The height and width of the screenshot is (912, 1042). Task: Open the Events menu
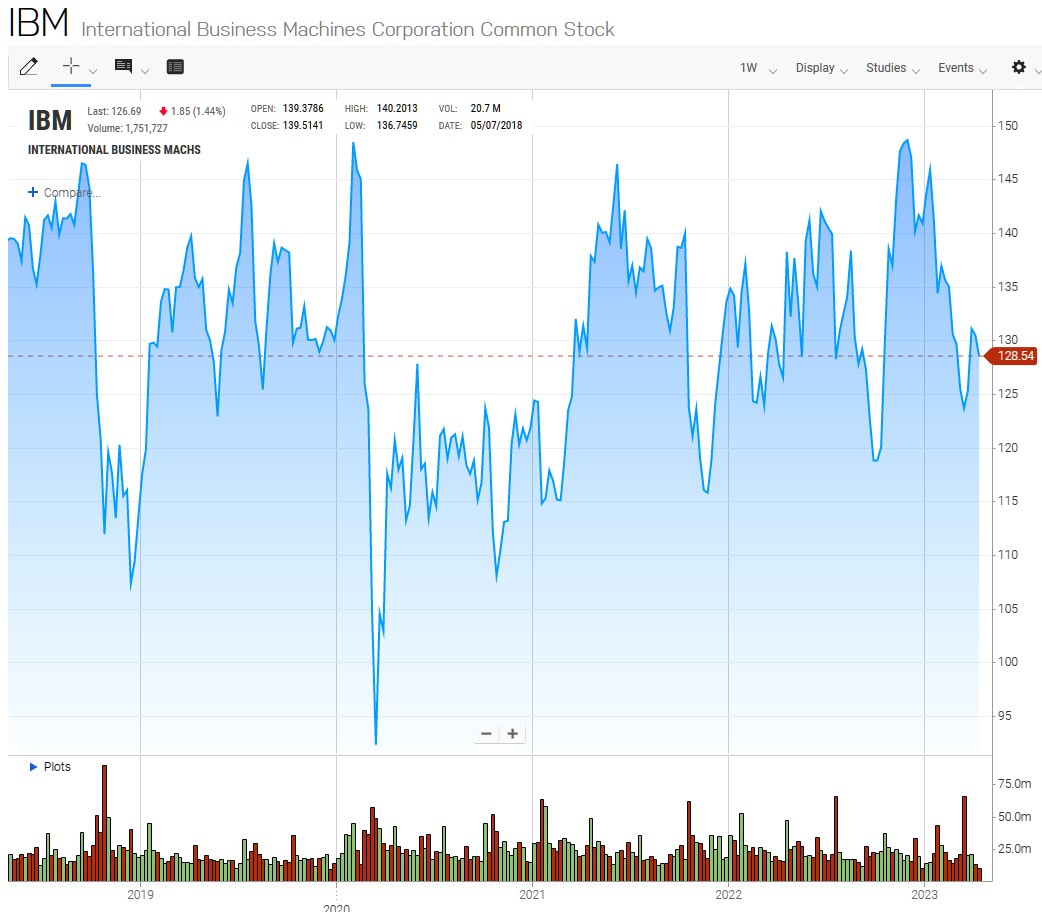pos(962,68)
